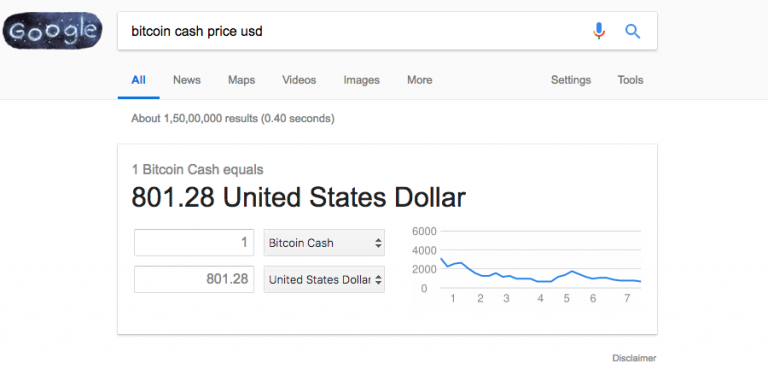Focus the Bitcoin Cash amount field
The height and width of the screenshot is (381, 768).
(194, 242)
